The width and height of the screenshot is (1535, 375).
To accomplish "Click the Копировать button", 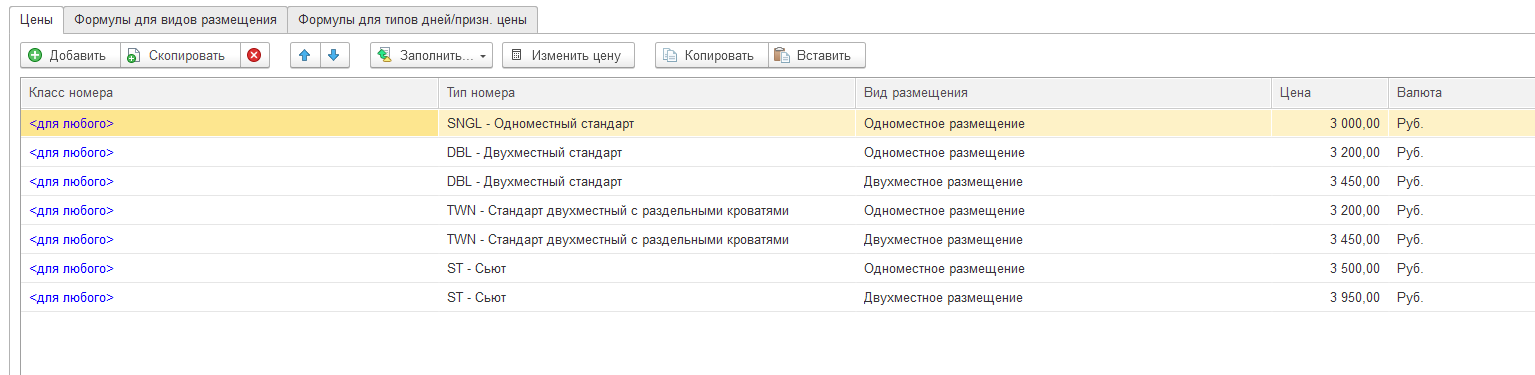I will point(711,55).
